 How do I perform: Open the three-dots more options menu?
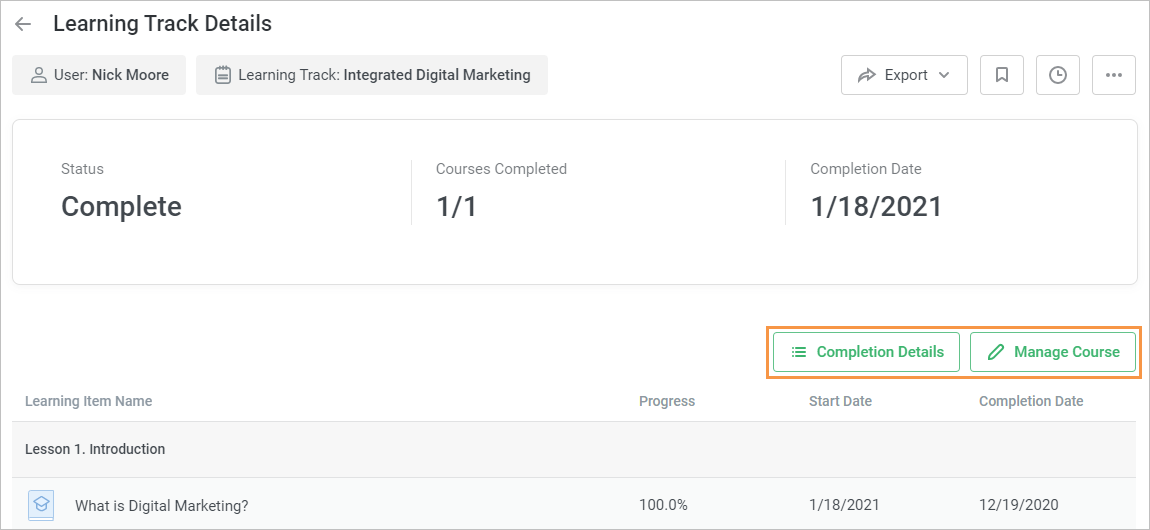click(1113, 75)
